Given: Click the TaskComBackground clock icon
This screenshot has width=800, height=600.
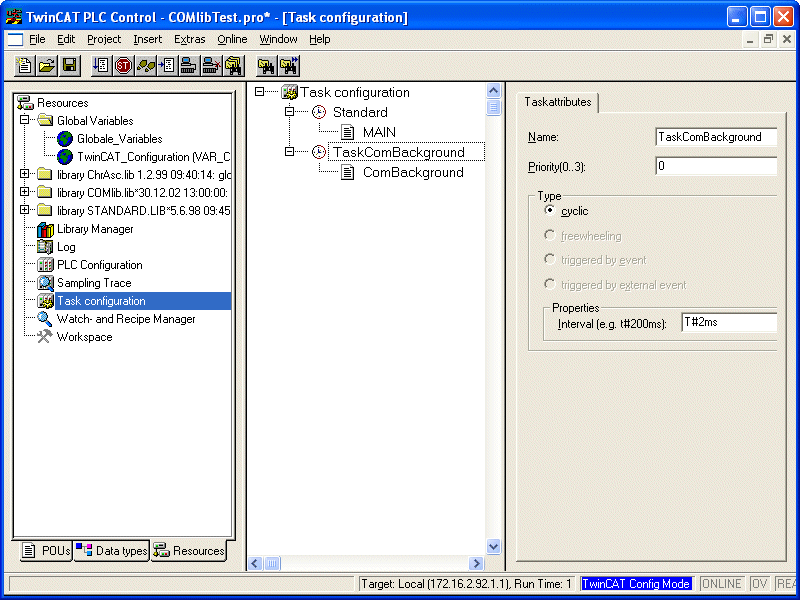Looking at the screenshot, I should (x=319, y=152).
